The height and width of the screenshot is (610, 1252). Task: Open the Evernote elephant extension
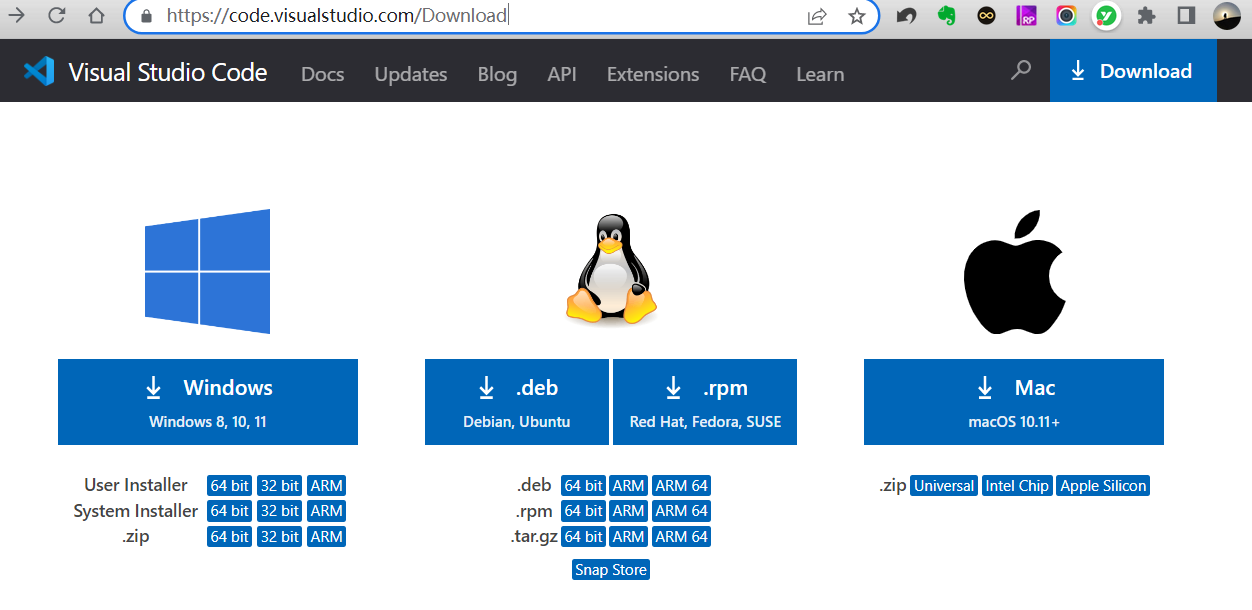(x=946, y=16)
